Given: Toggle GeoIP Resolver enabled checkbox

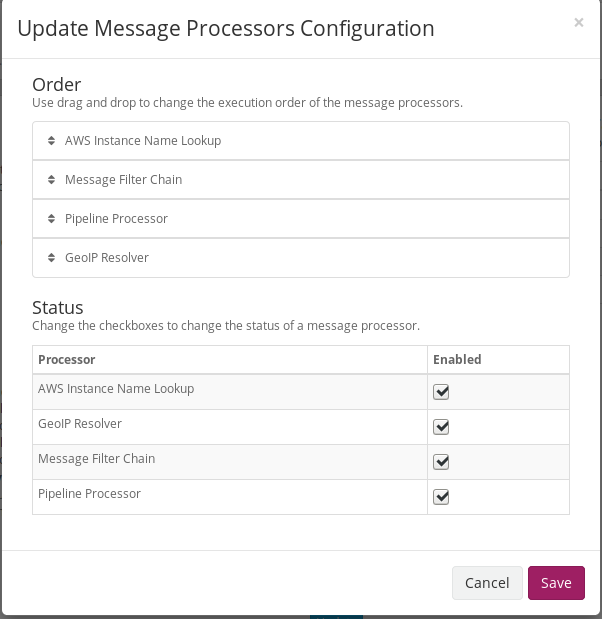Looking at the screenshot, I should click(441, 427).
